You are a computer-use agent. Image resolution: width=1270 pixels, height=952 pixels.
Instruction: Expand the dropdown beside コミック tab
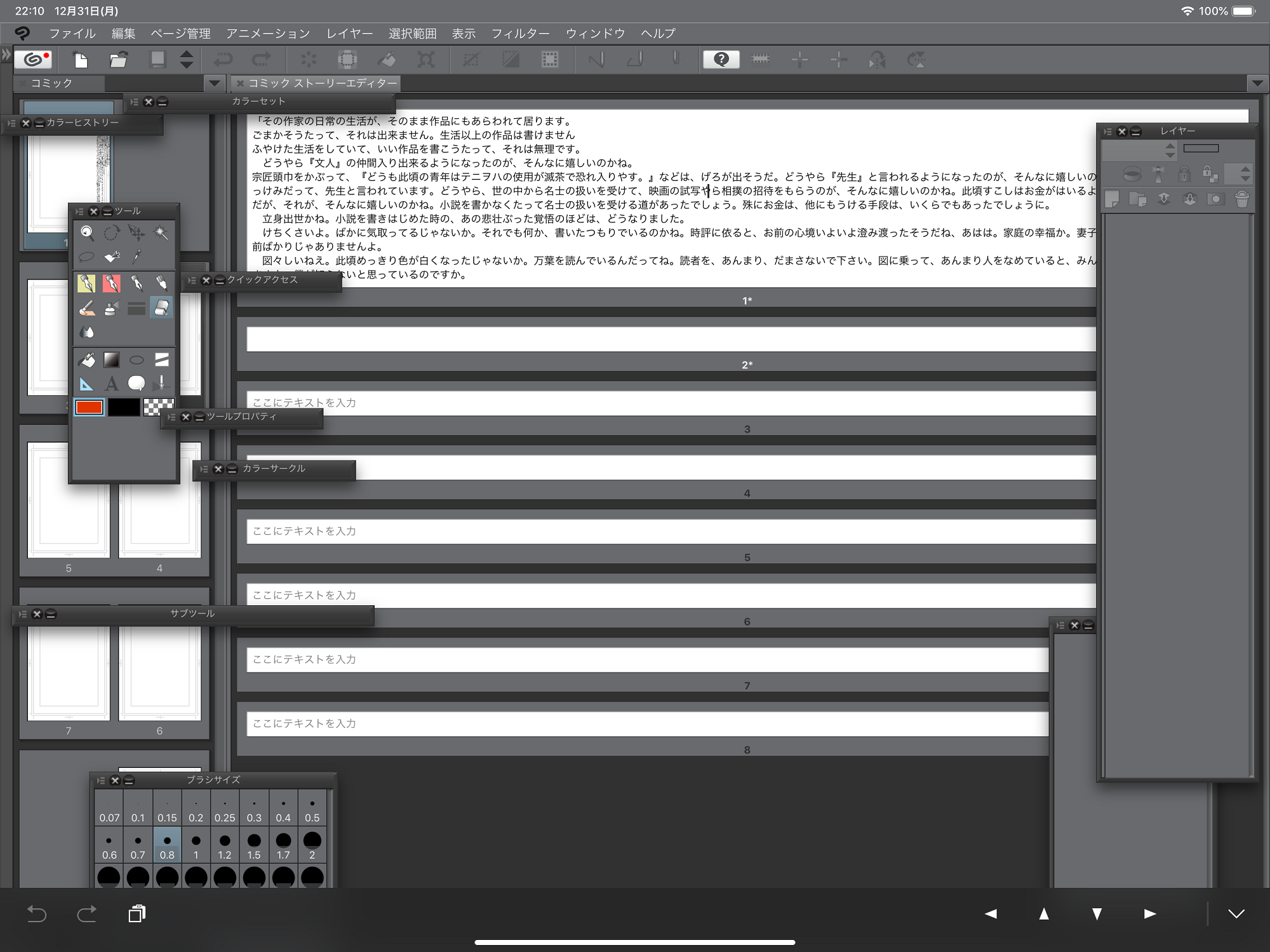[214, 83]
